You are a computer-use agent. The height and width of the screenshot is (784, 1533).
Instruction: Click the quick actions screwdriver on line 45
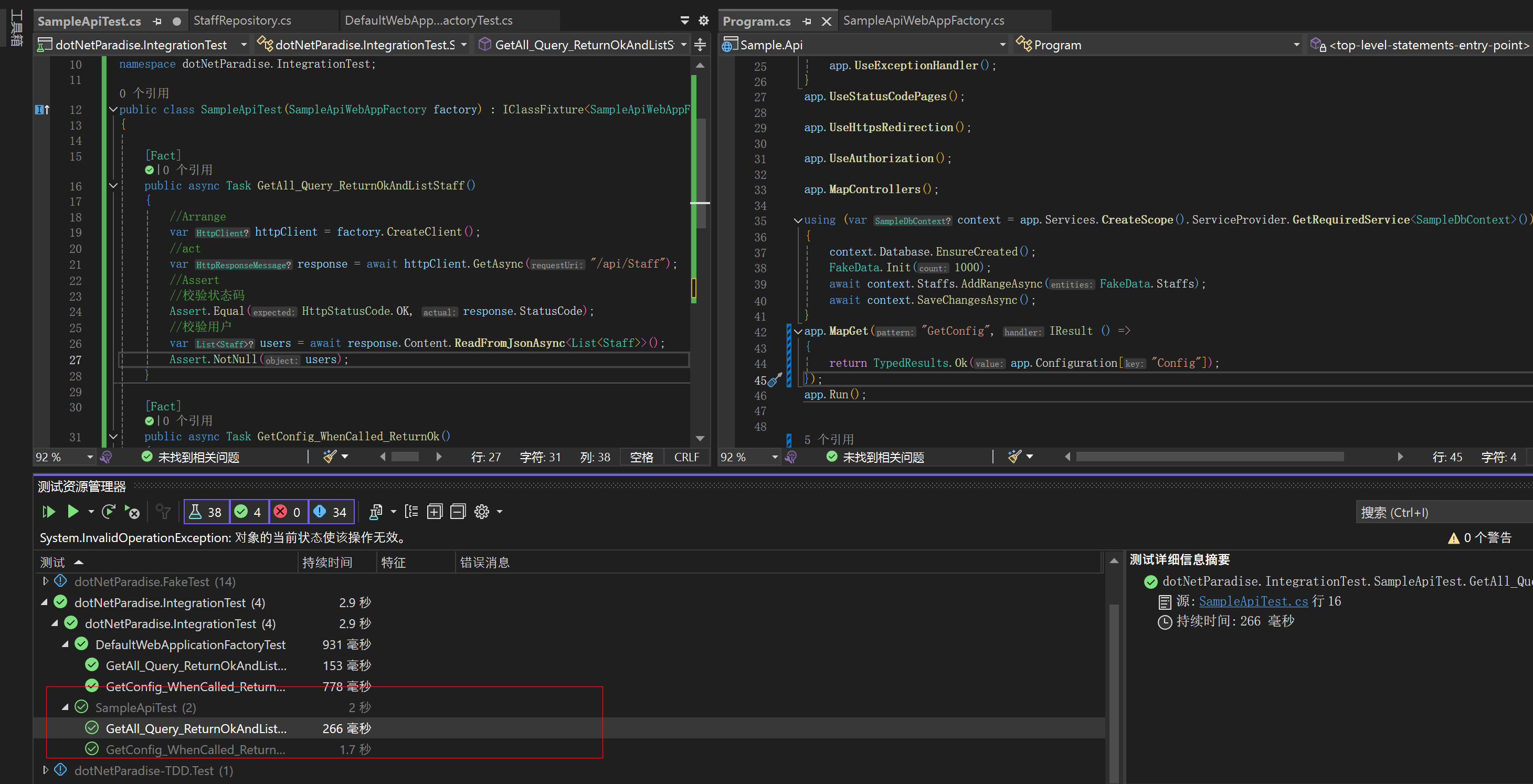775,379
